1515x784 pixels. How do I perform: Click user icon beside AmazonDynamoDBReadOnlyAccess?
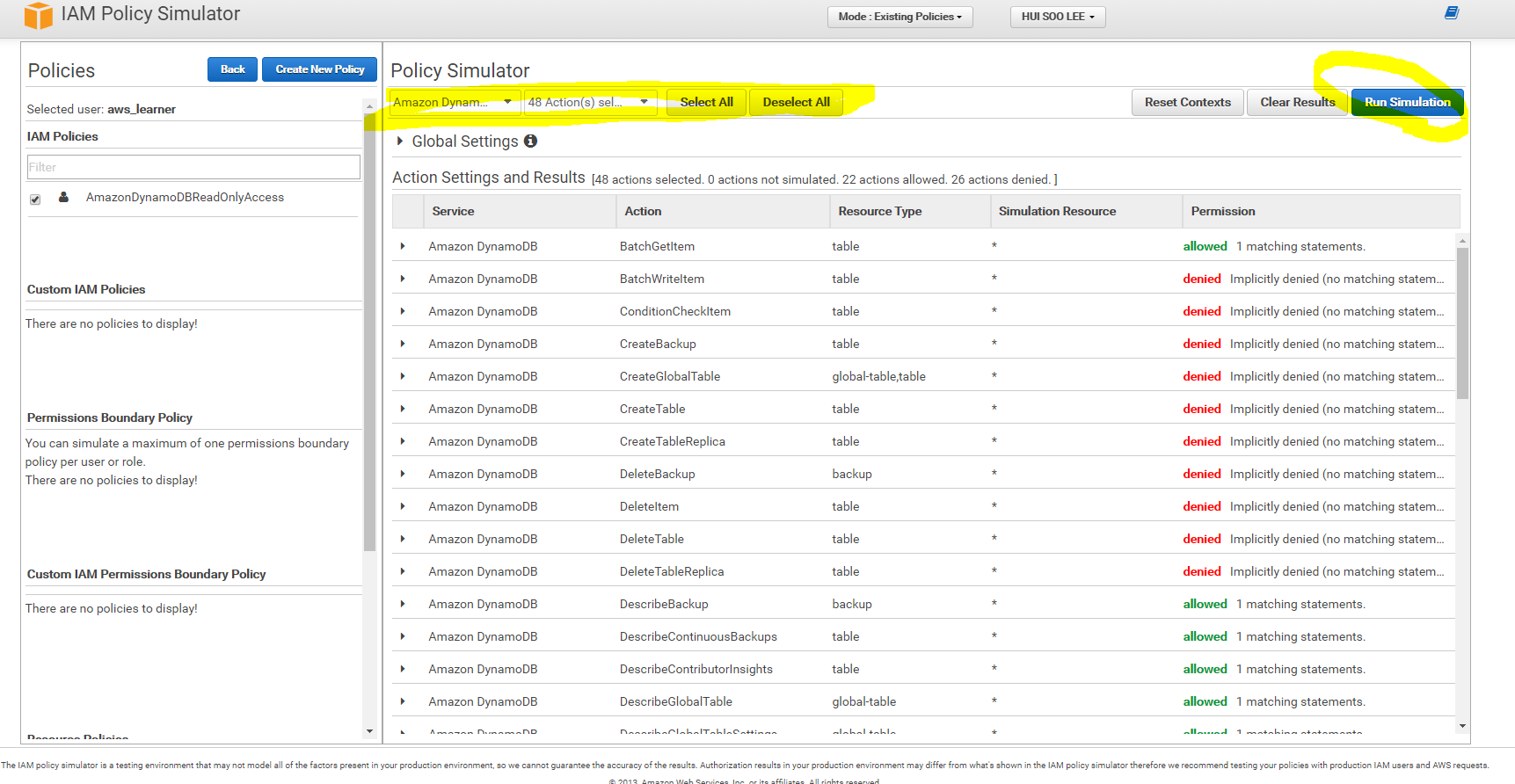tap(63, 197)
